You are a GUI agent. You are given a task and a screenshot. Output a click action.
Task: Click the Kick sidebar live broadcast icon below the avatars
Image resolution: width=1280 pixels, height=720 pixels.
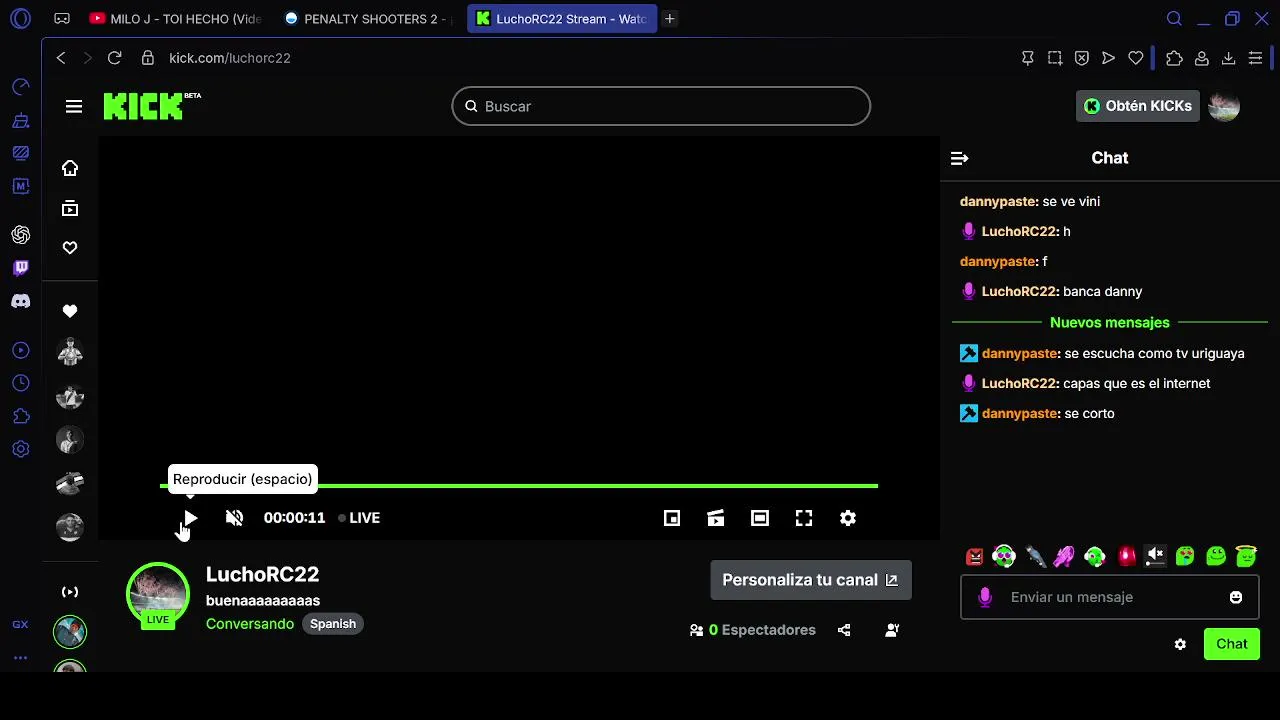[70, 592]
